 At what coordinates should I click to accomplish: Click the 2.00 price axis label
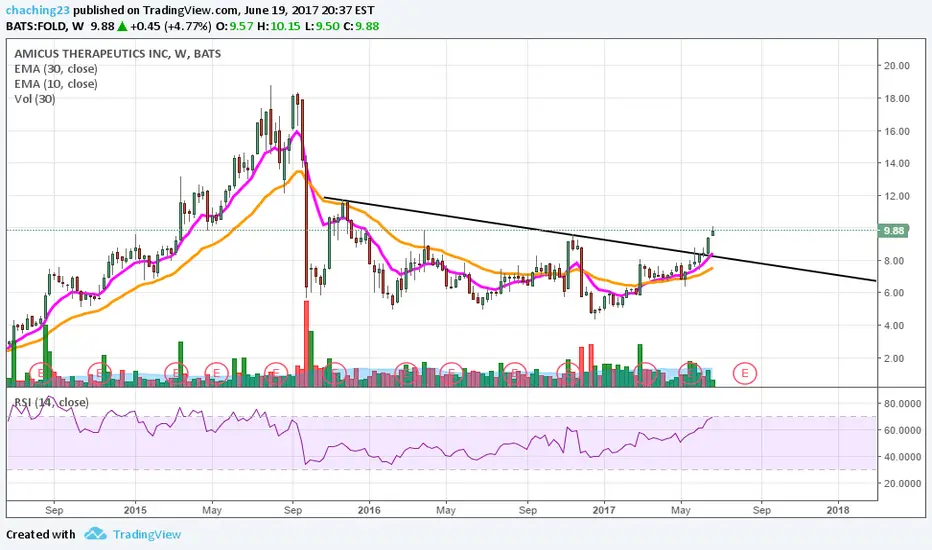pos(894,359)
